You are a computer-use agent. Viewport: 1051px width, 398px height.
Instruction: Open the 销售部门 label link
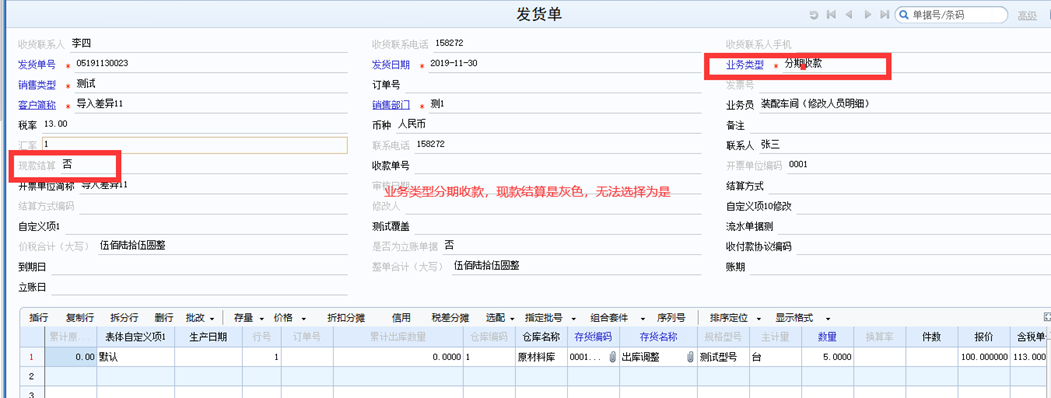pyautogui.click(x=391, y=105)
